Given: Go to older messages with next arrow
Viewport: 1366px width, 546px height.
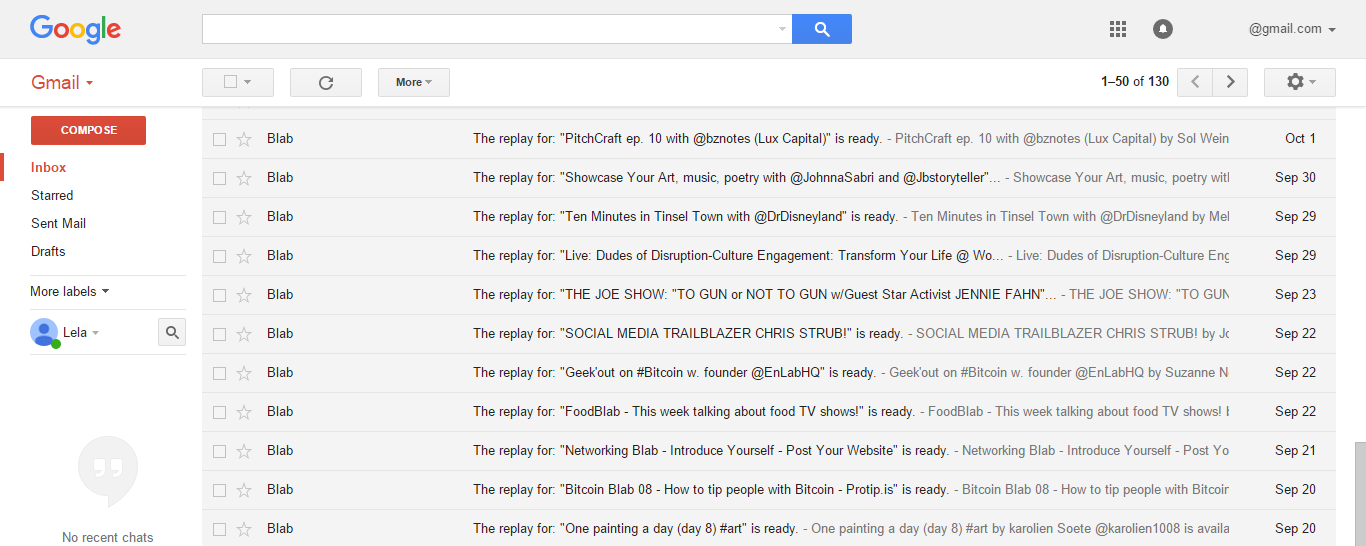Looking at the screenshot, I should [1230, 82].
